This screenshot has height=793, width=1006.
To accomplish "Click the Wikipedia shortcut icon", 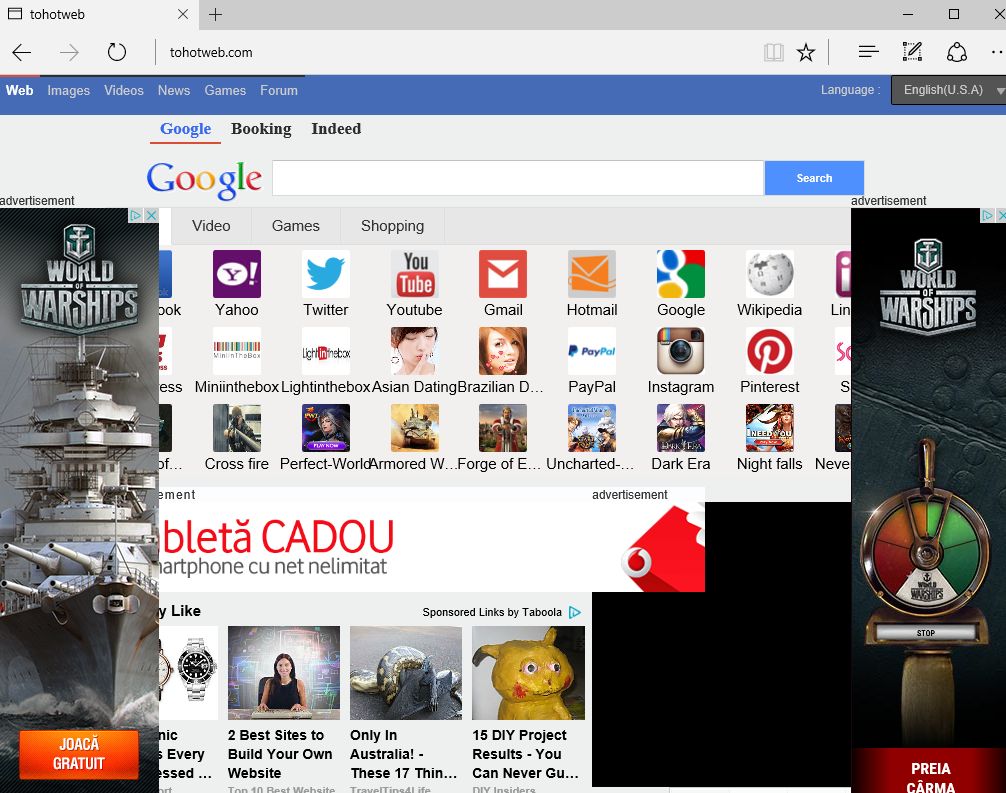I will pos(769,272).
